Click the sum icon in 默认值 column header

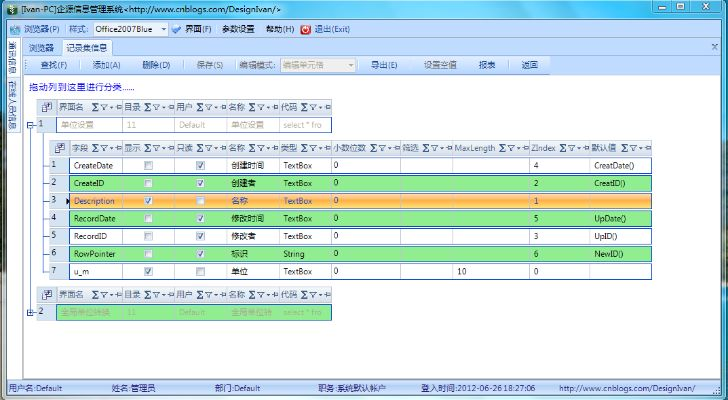(x=625, y=147)
